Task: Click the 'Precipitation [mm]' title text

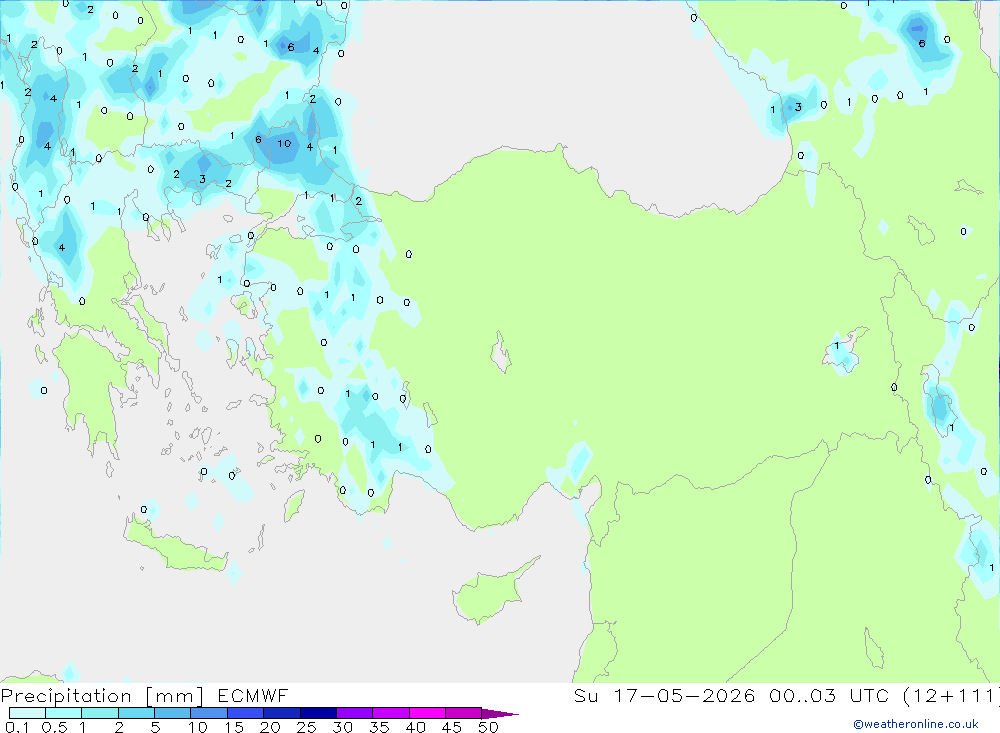Action: point(102,696)
